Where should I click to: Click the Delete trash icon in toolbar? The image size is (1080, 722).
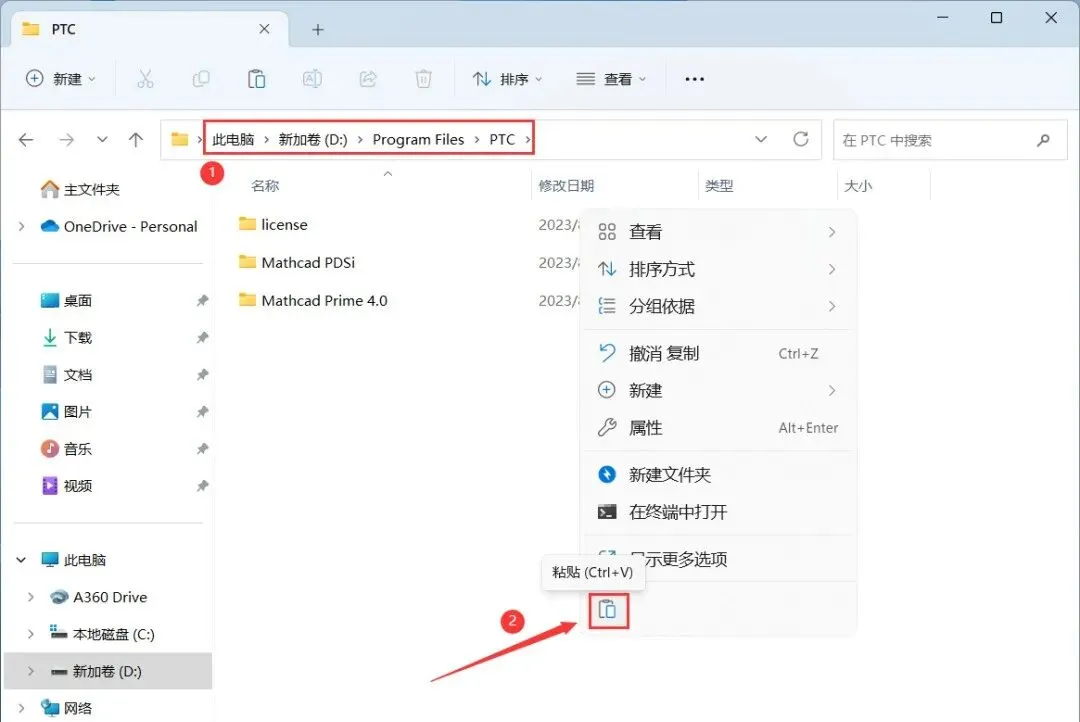pyautogui.click(x=423, y=79)
